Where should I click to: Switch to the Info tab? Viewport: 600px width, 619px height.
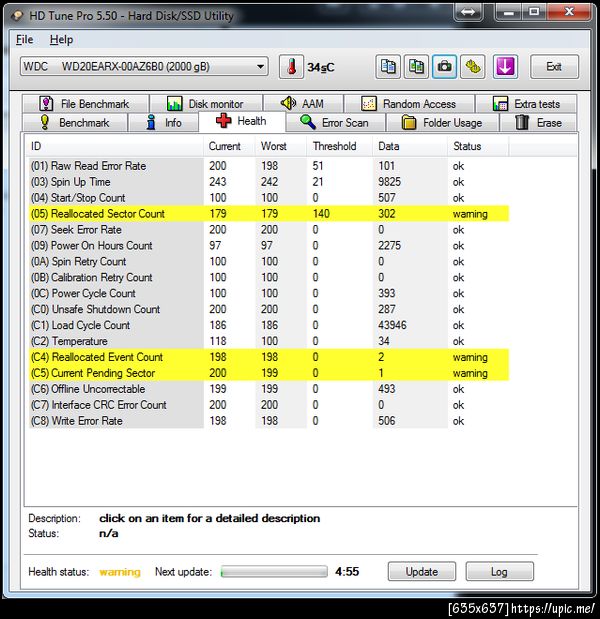point(163,122)
